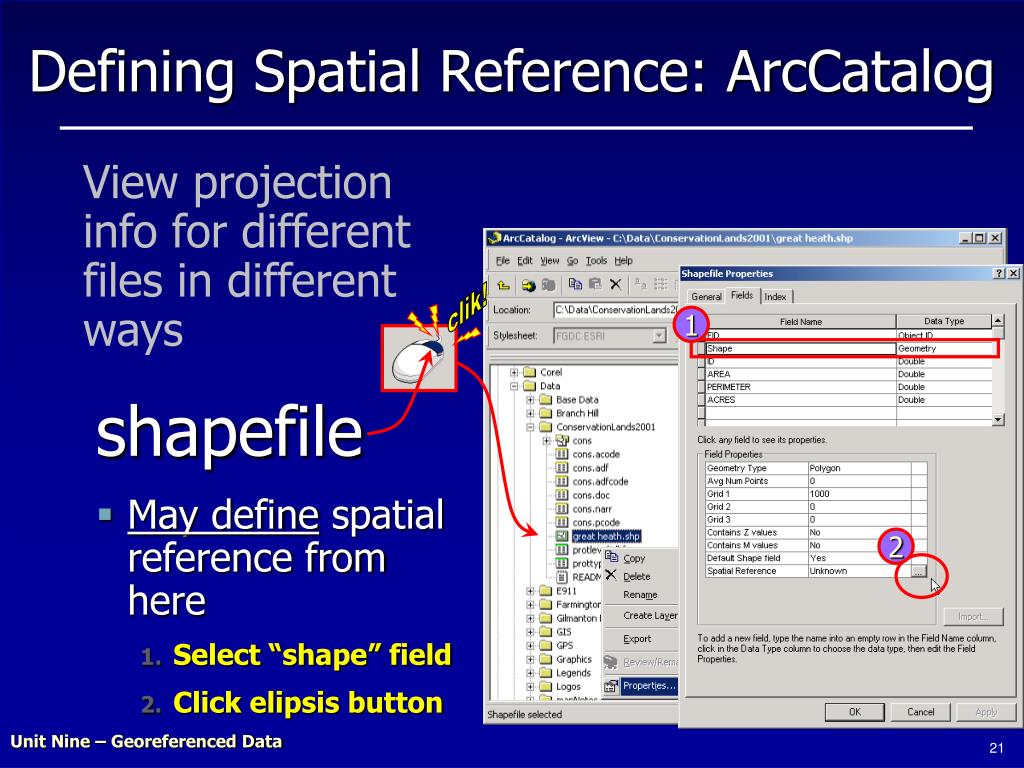
Task: Click the table icon beside cons.pcode
Action: tap(562, 522)
